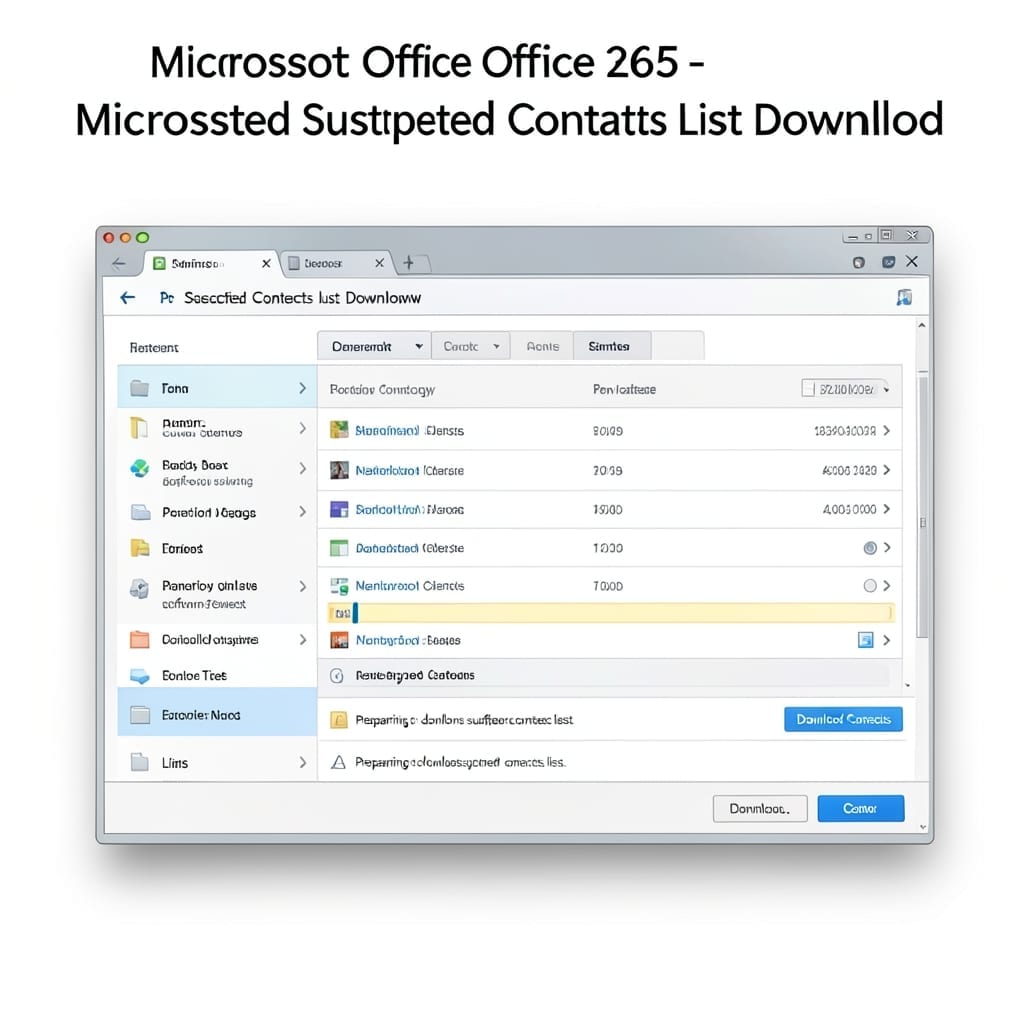
Task: Click the back arrow in the browser tab bar
Action: (x=119, y=264)
